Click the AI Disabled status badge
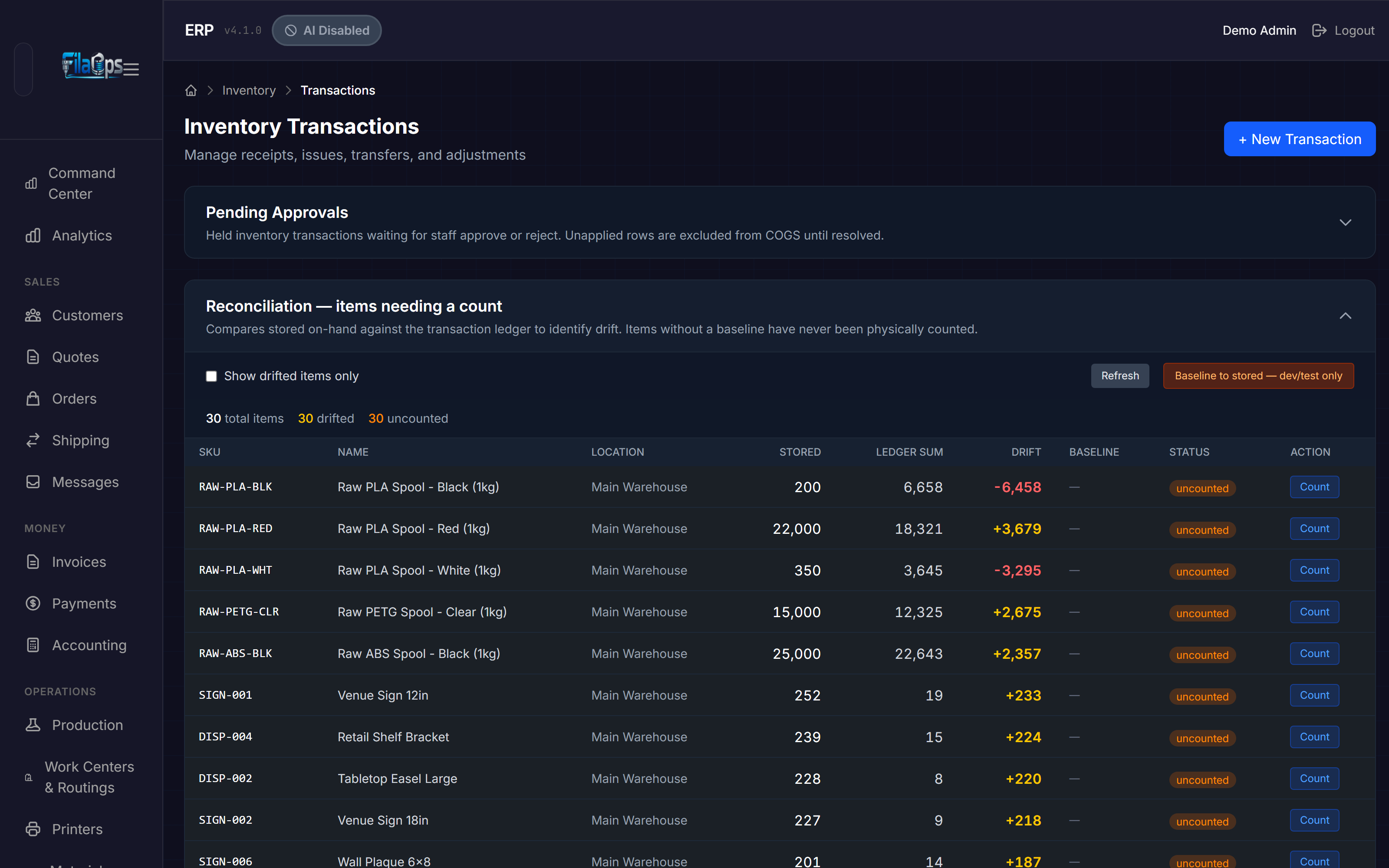 [x=326, y=30]
